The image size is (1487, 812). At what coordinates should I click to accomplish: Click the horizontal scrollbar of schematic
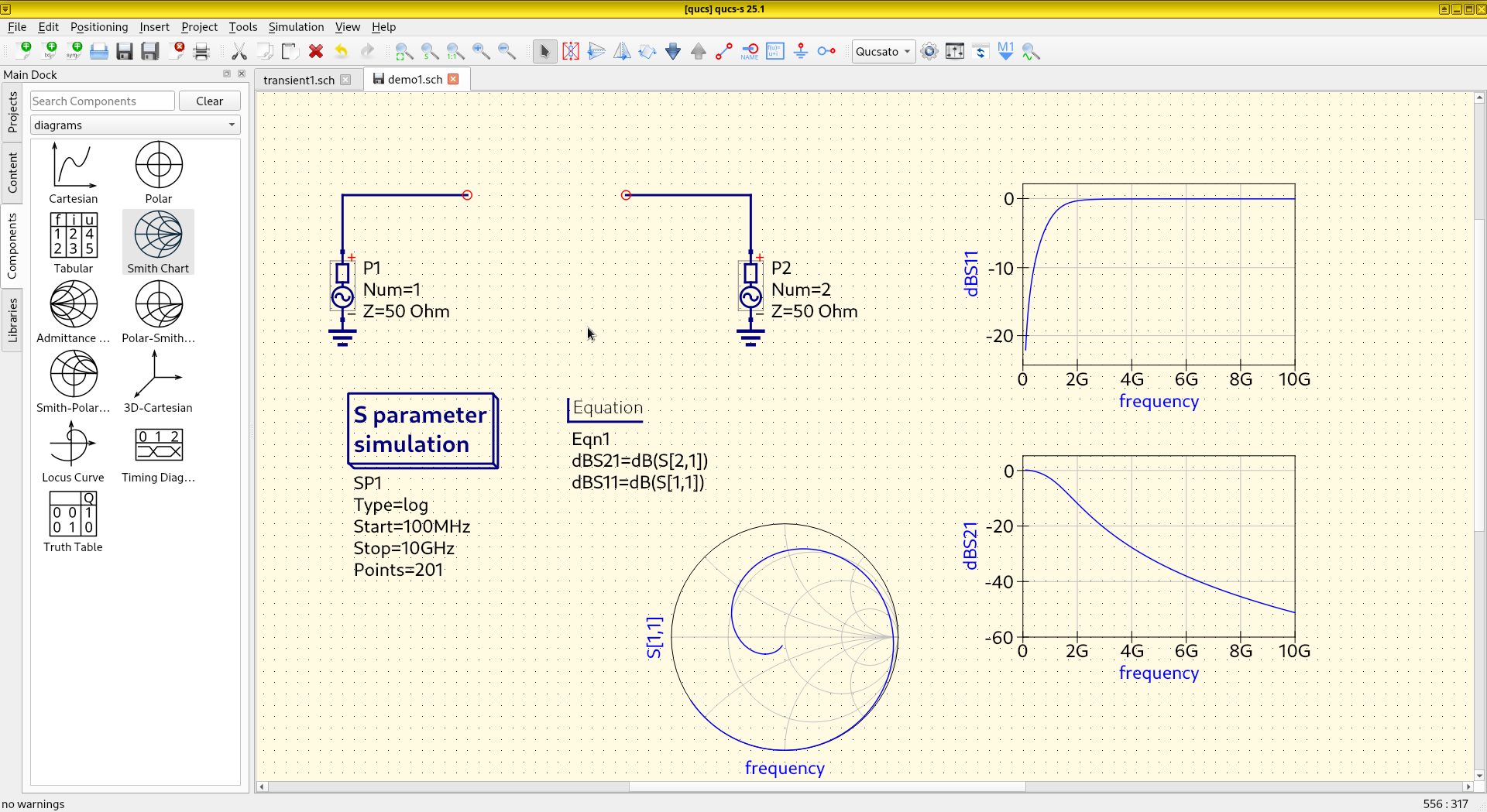click(826, 786)
